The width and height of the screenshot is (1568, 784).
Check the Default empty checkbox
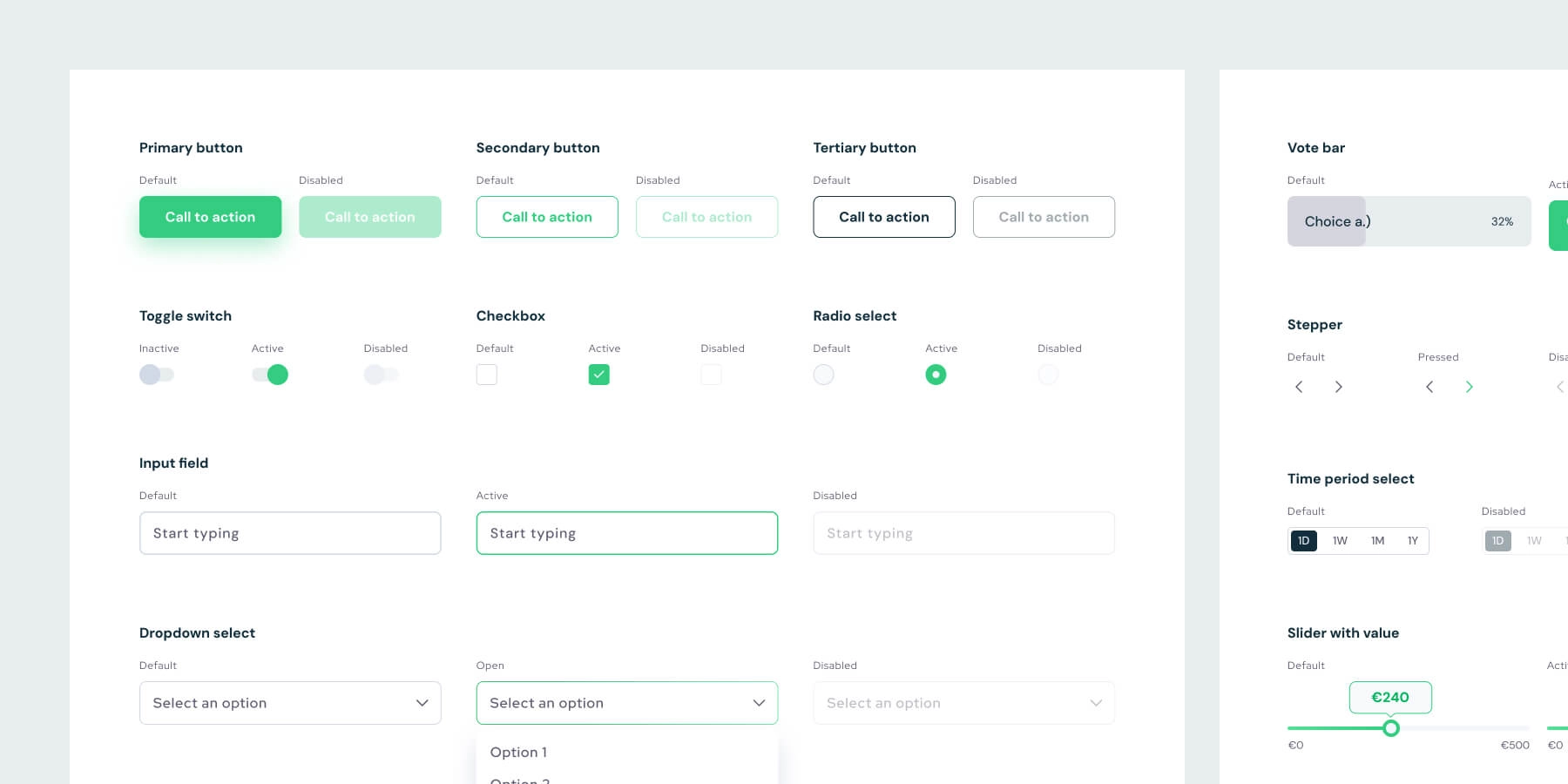click(487, 375)
